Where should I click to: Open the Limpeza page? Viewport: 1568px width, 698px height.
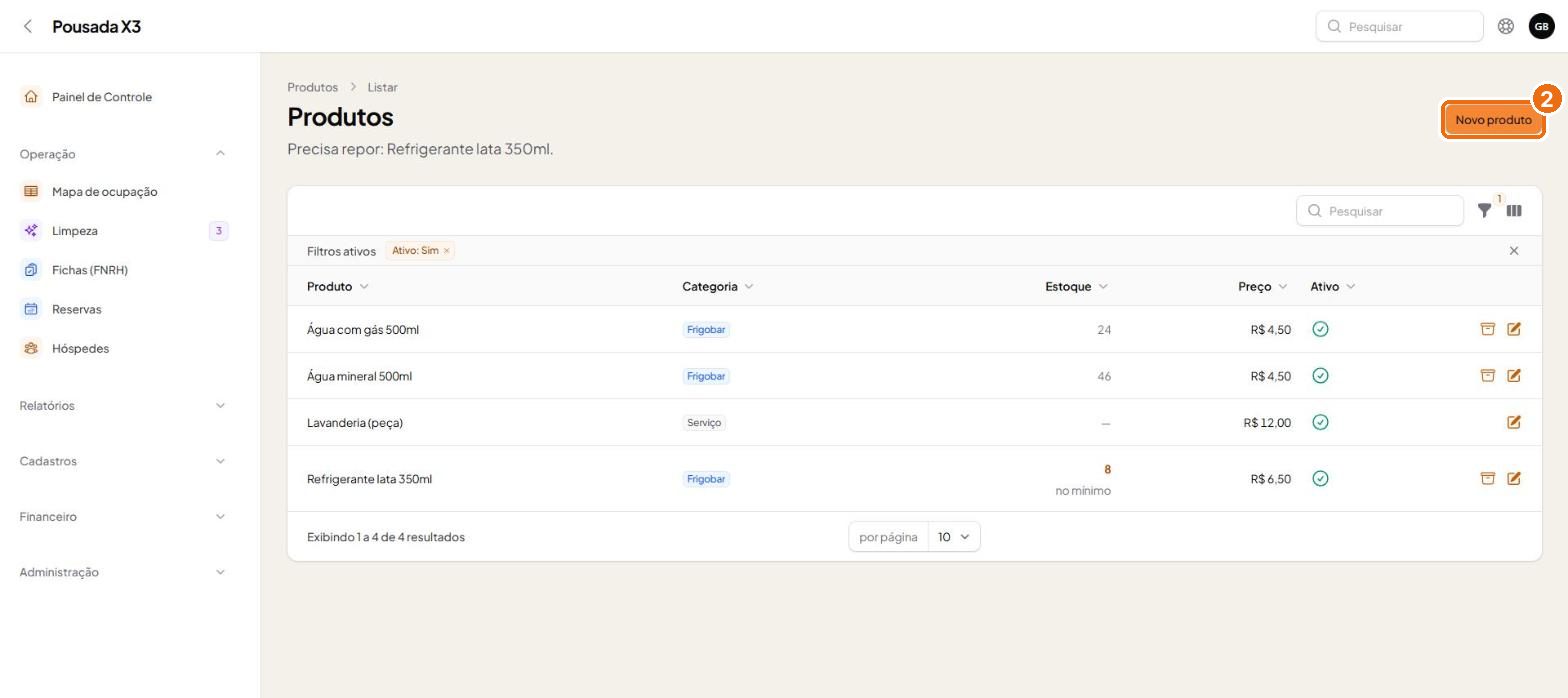tap(124, 231)
